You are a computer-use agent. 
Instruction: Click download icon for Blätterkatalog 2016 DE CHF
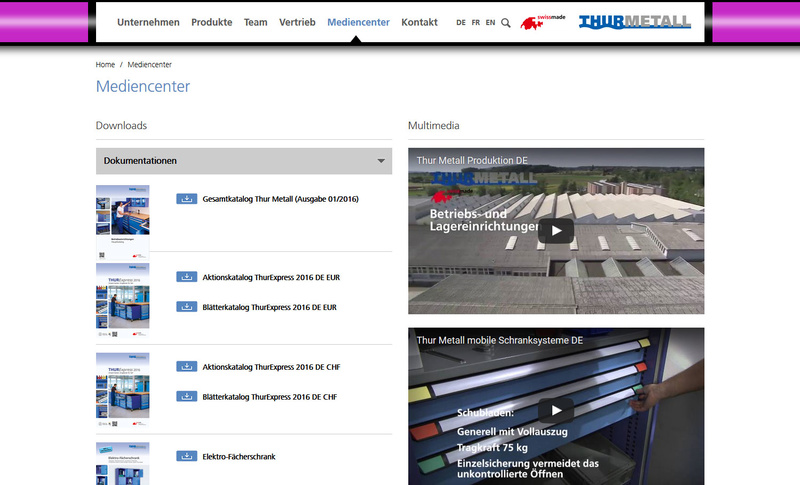tap(186, 396)
